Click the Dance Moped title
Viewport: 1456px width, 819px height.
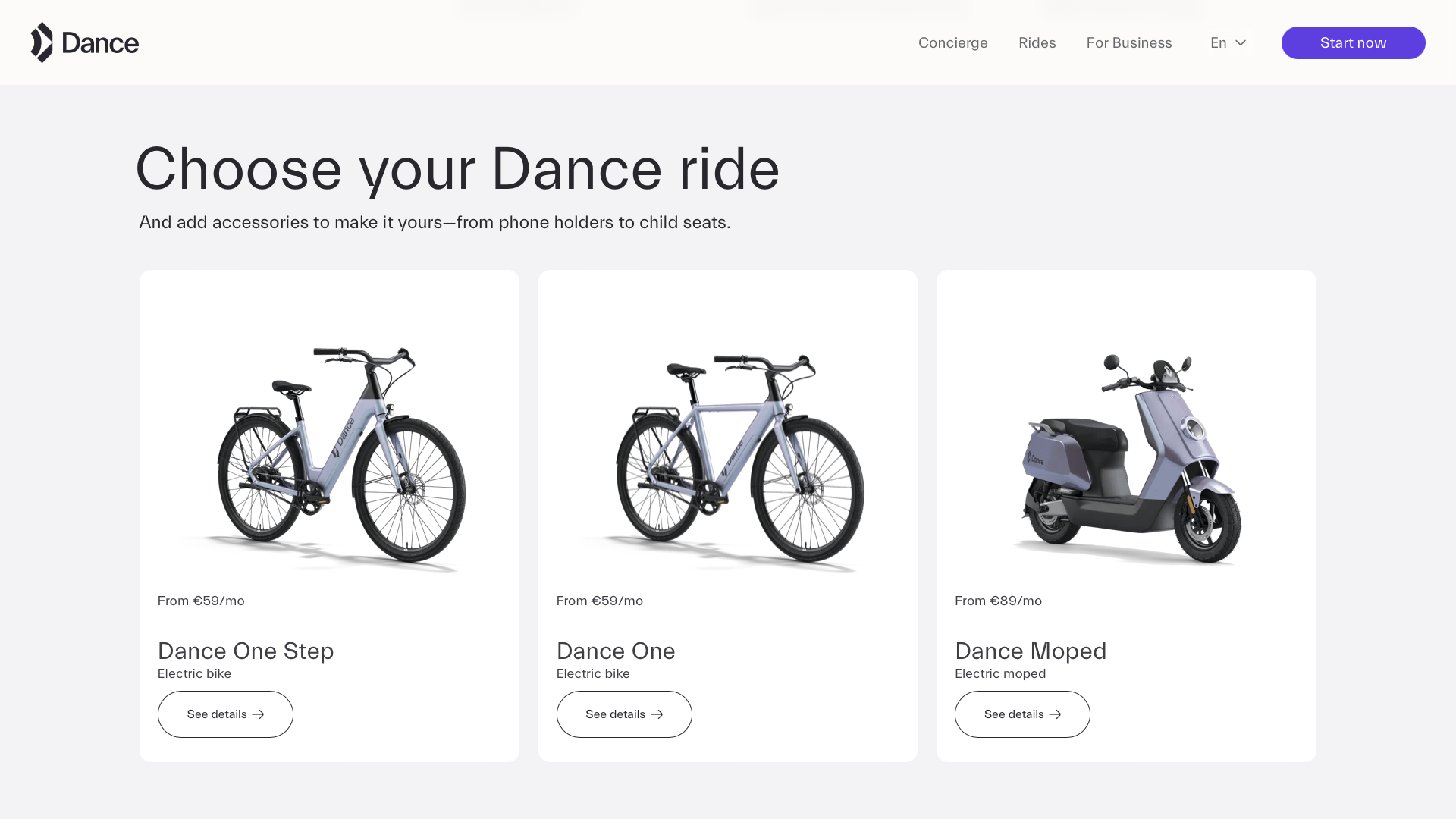tap(1030, 651)
